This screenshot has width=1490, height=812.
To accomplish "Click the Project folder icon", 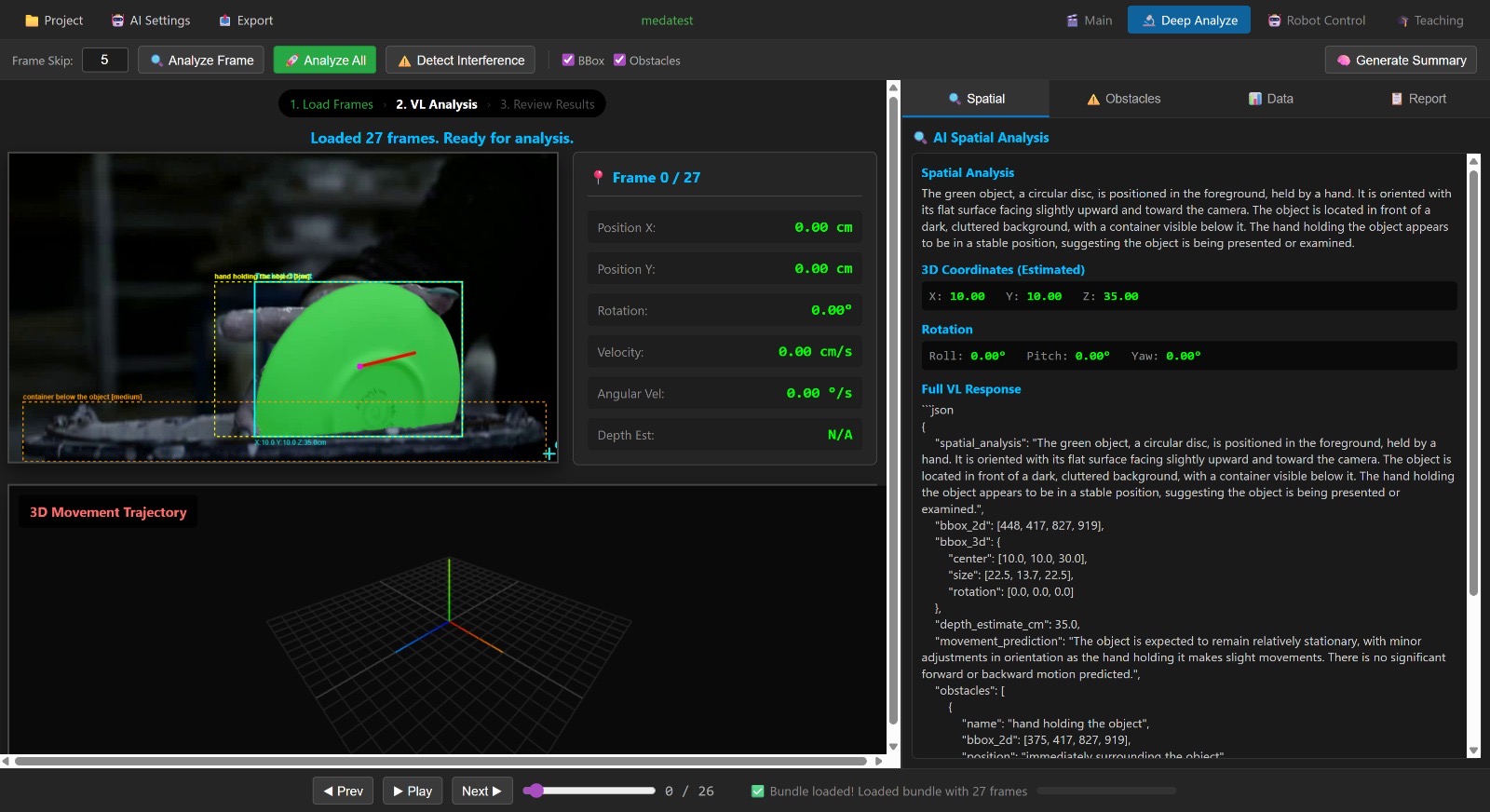I will 32,20.
